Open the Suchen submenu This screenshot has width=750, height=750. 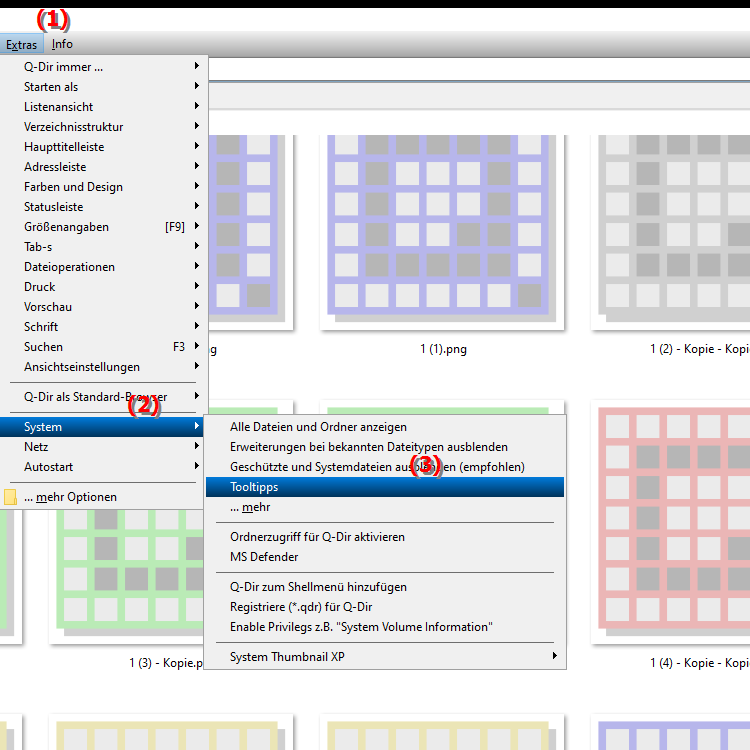[x=104, y=347]
